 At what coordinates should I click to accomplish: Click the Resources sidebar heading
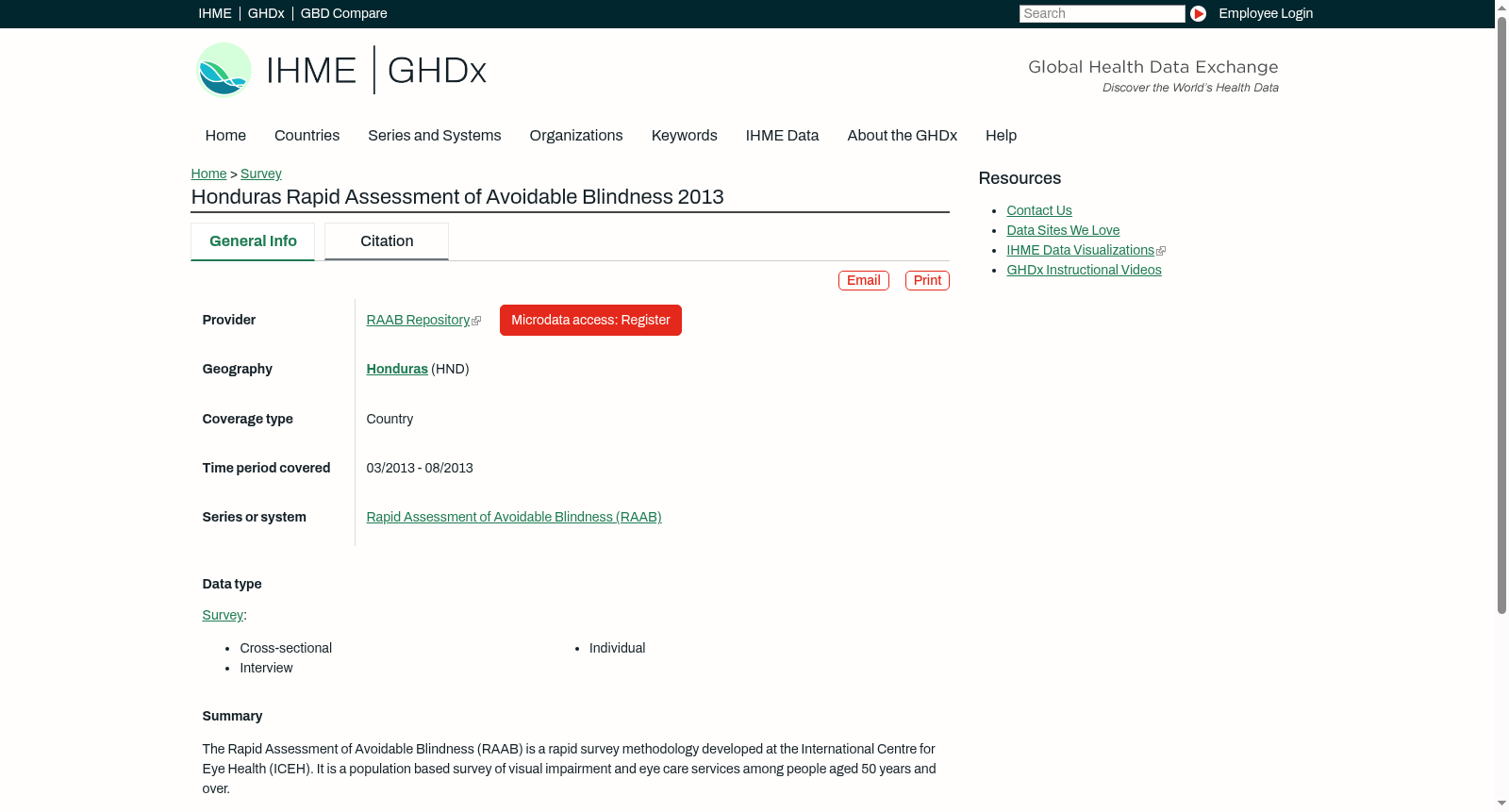[x=1020, y=178]
